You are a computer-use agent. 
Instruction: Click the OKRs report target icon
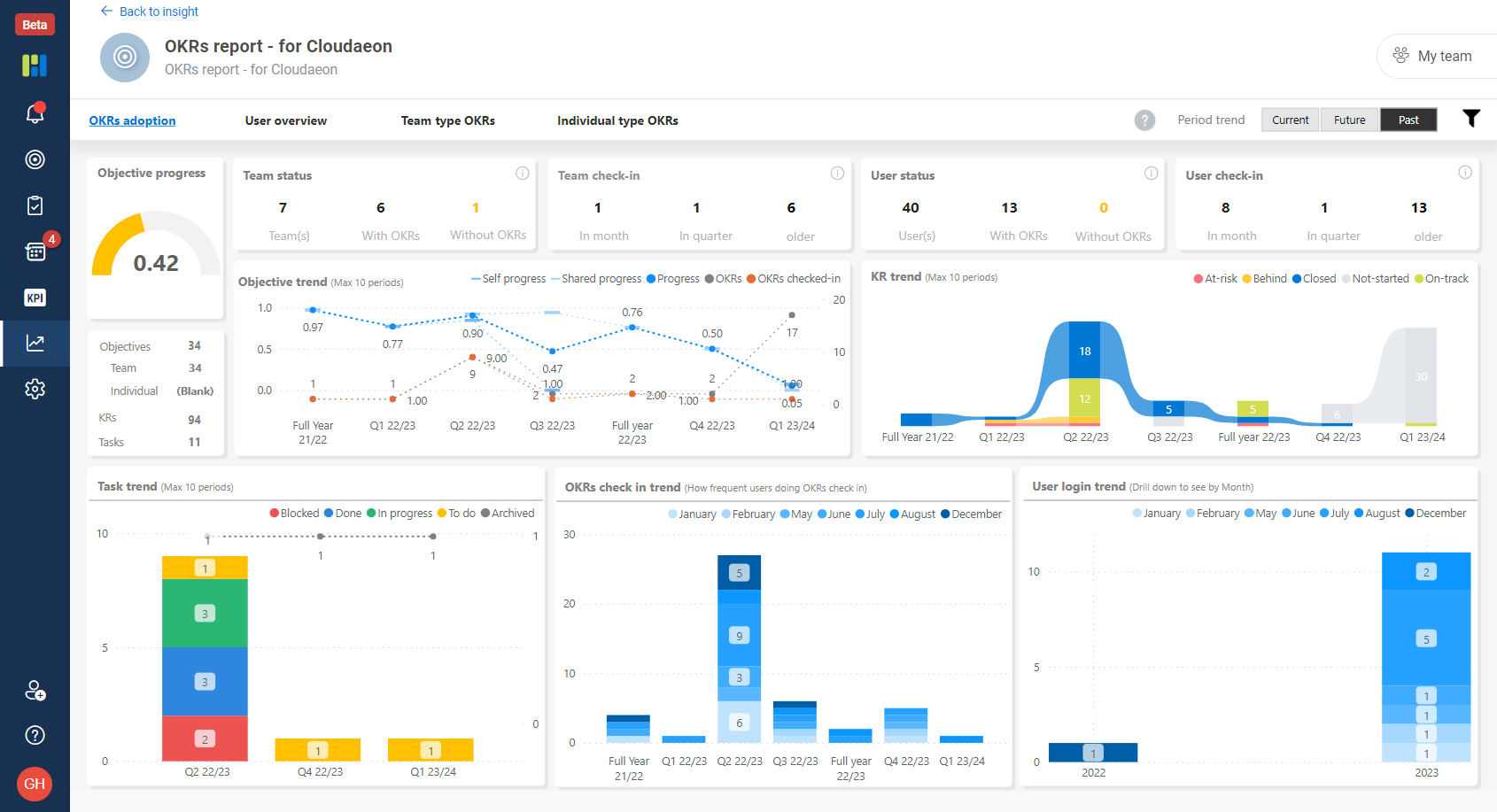point(125,58)
